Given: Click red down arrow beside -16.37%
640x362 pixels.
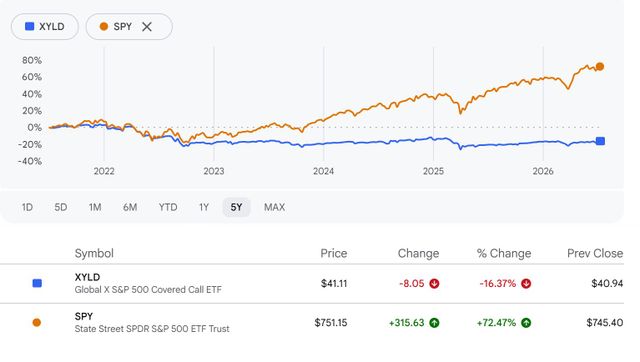Looking at the screenshot, I should [526, 283].
